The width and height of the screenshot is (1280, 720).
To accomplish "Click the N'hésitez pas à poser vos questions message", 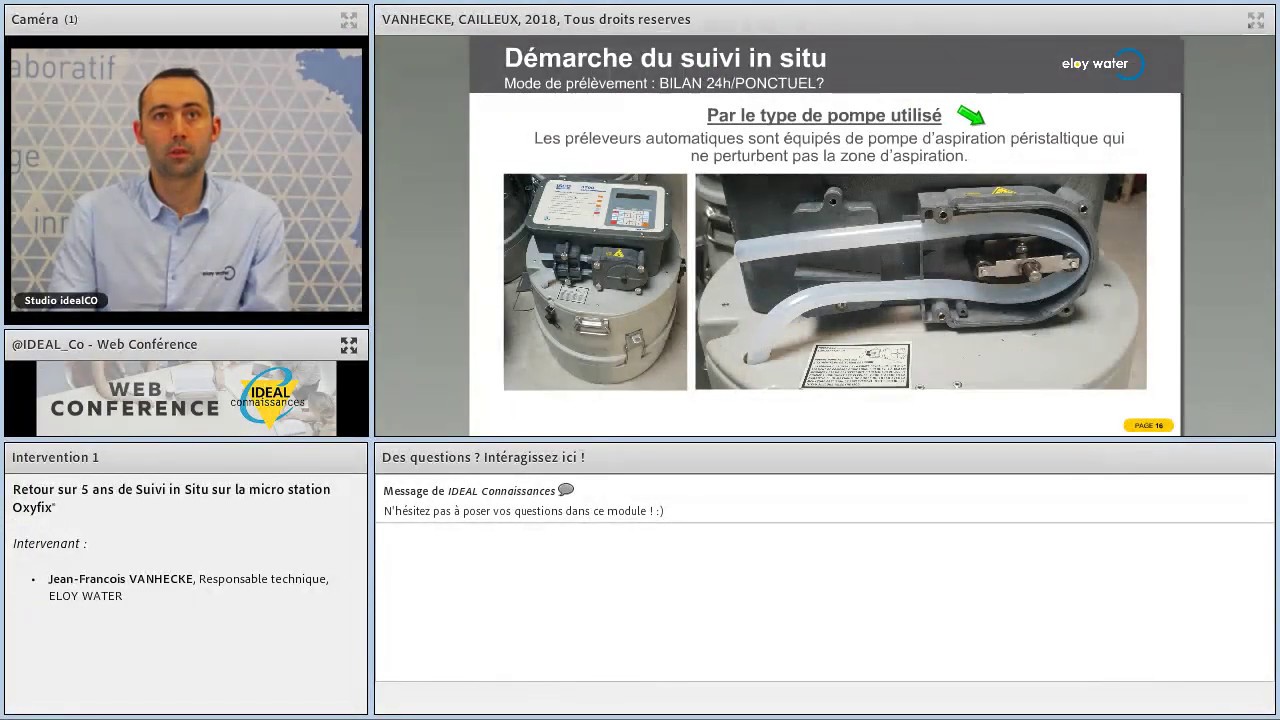I will 523,511.
